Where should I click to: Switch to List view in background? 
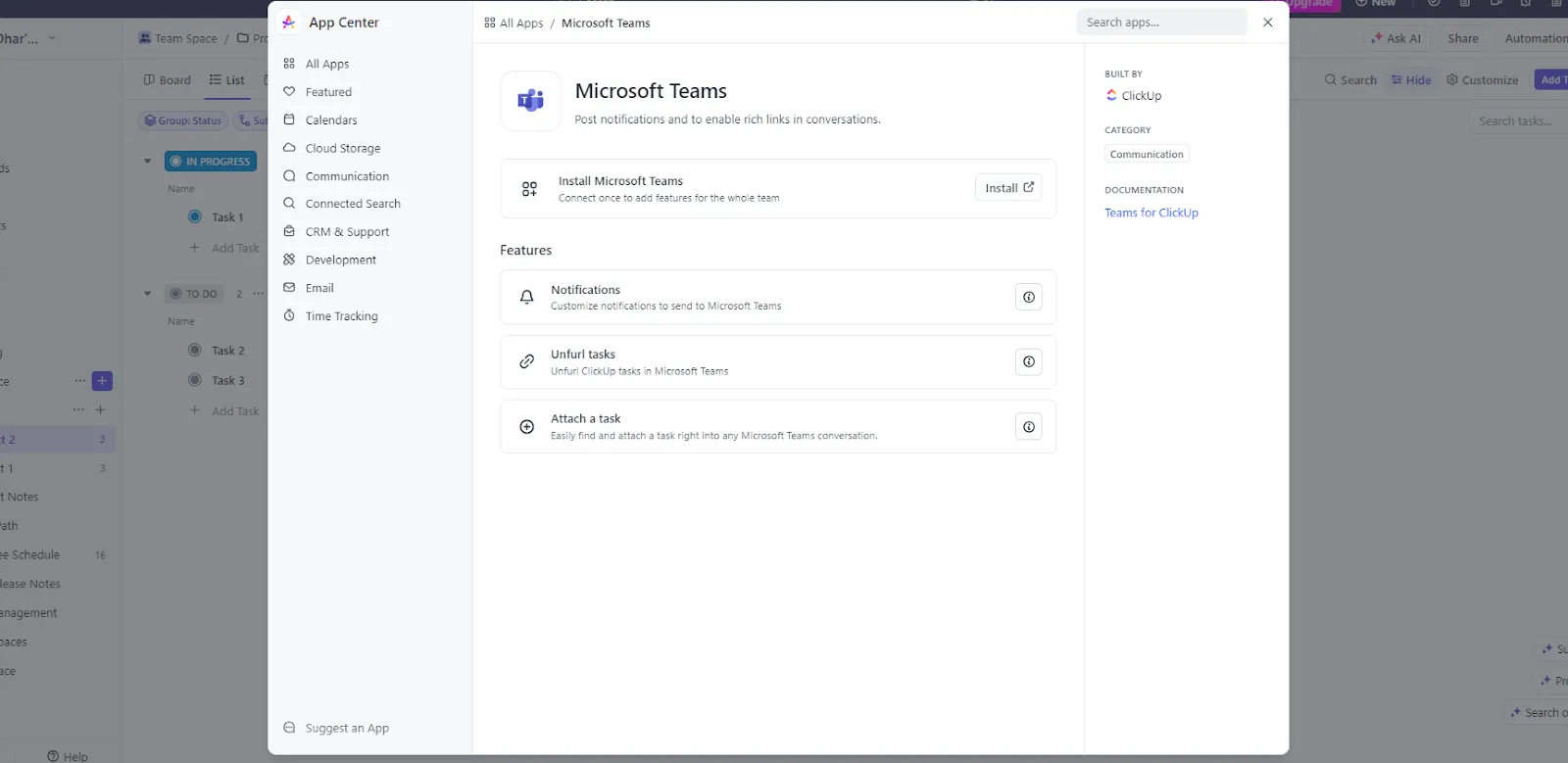[x=227, y=80]
